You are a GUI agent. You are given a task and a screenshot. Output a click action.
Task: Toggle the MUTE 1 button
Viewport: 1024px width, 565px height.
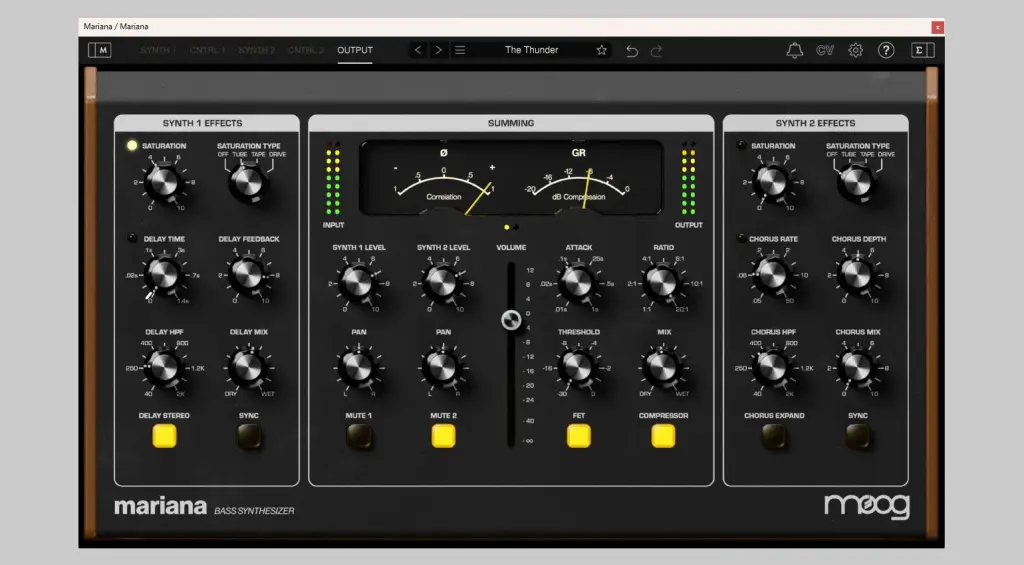[359, 436]
